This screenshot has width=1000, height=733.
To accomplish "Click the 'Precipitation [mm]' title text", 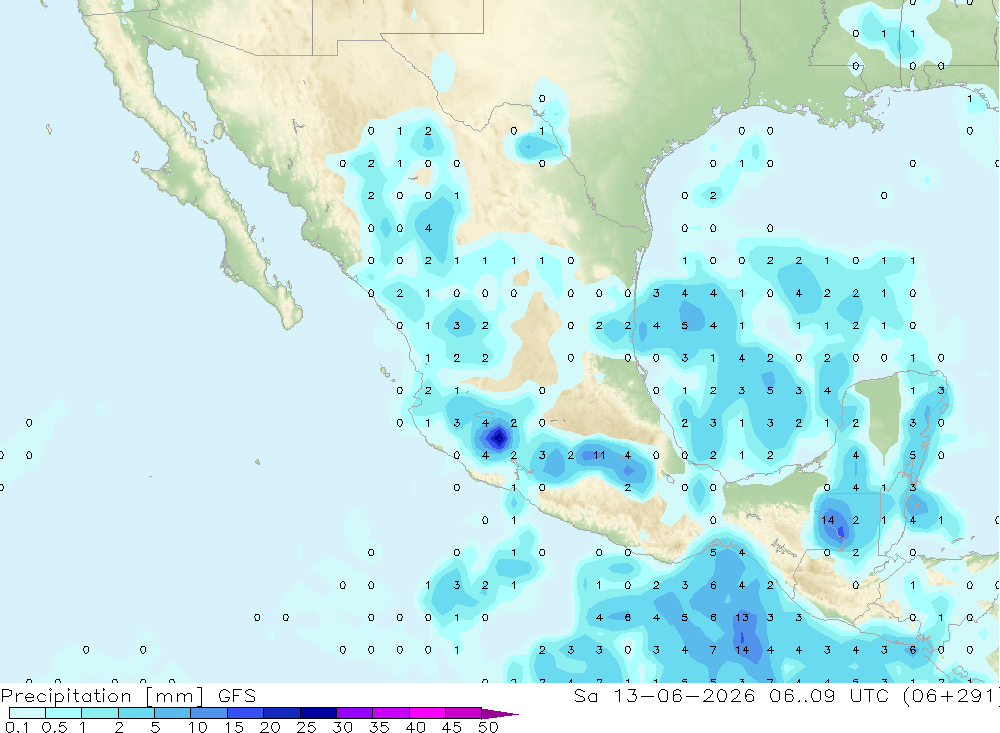I will point(102,696).
